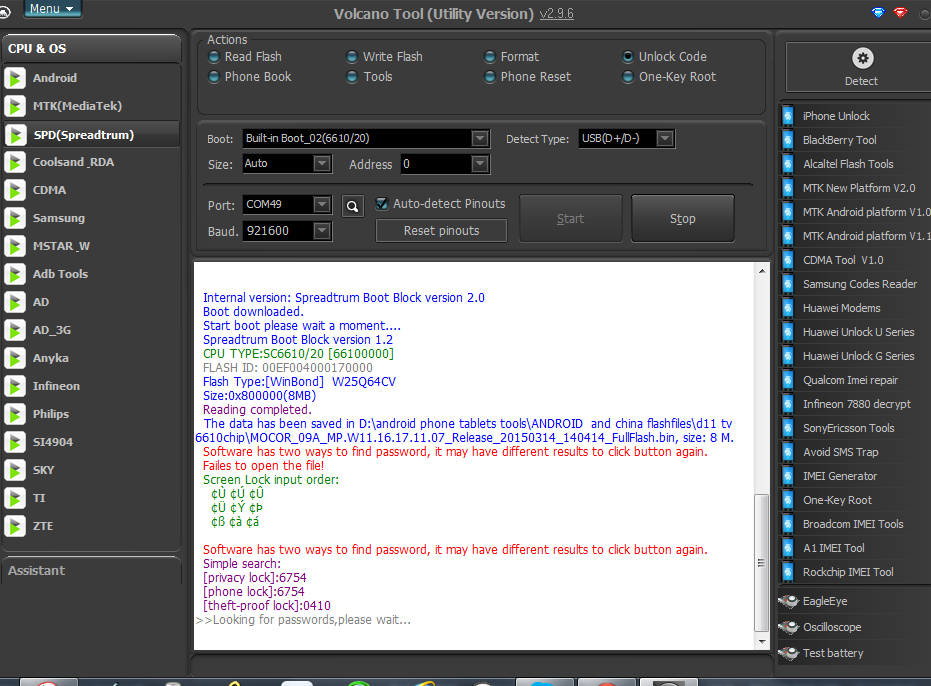Click the play icon beside CDMA
The width and height of the screenshot is (931, 686).
15,190
